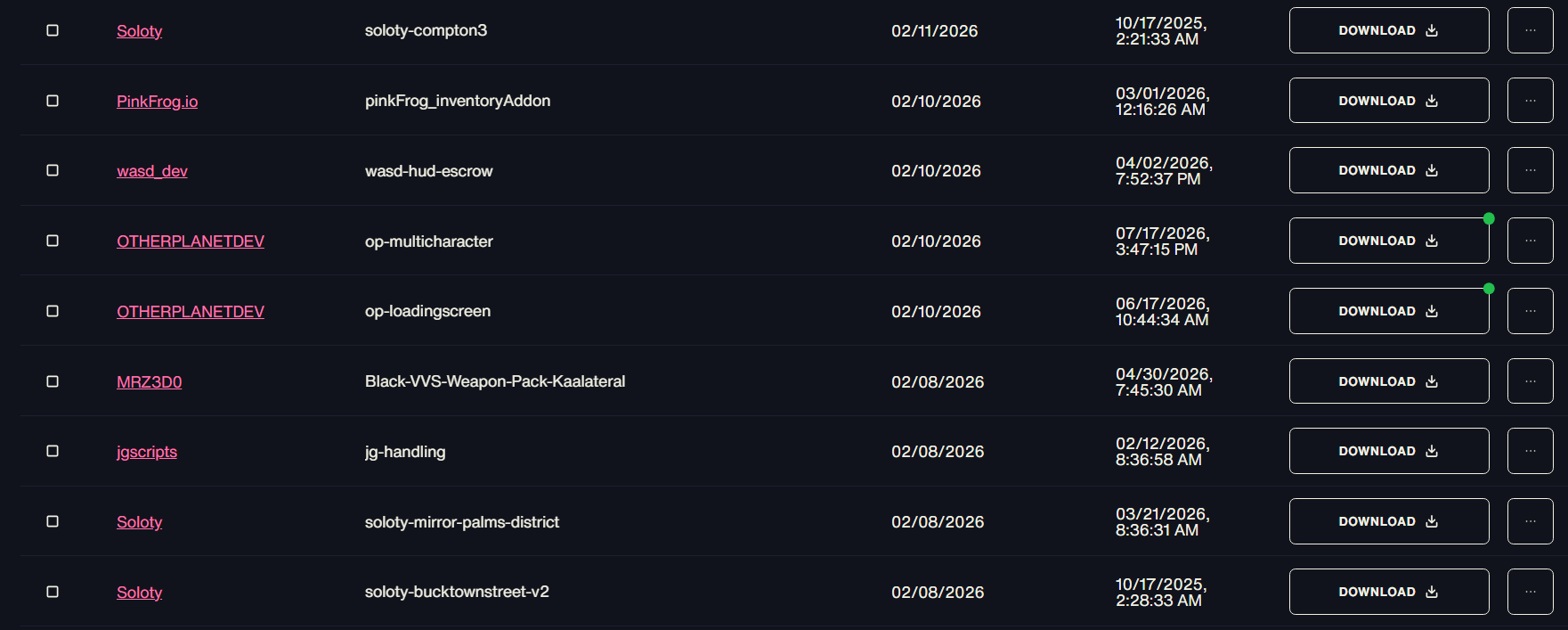
Task: Download pinkFrog_inventoryAddon
Action: (x=1389, y=101)
